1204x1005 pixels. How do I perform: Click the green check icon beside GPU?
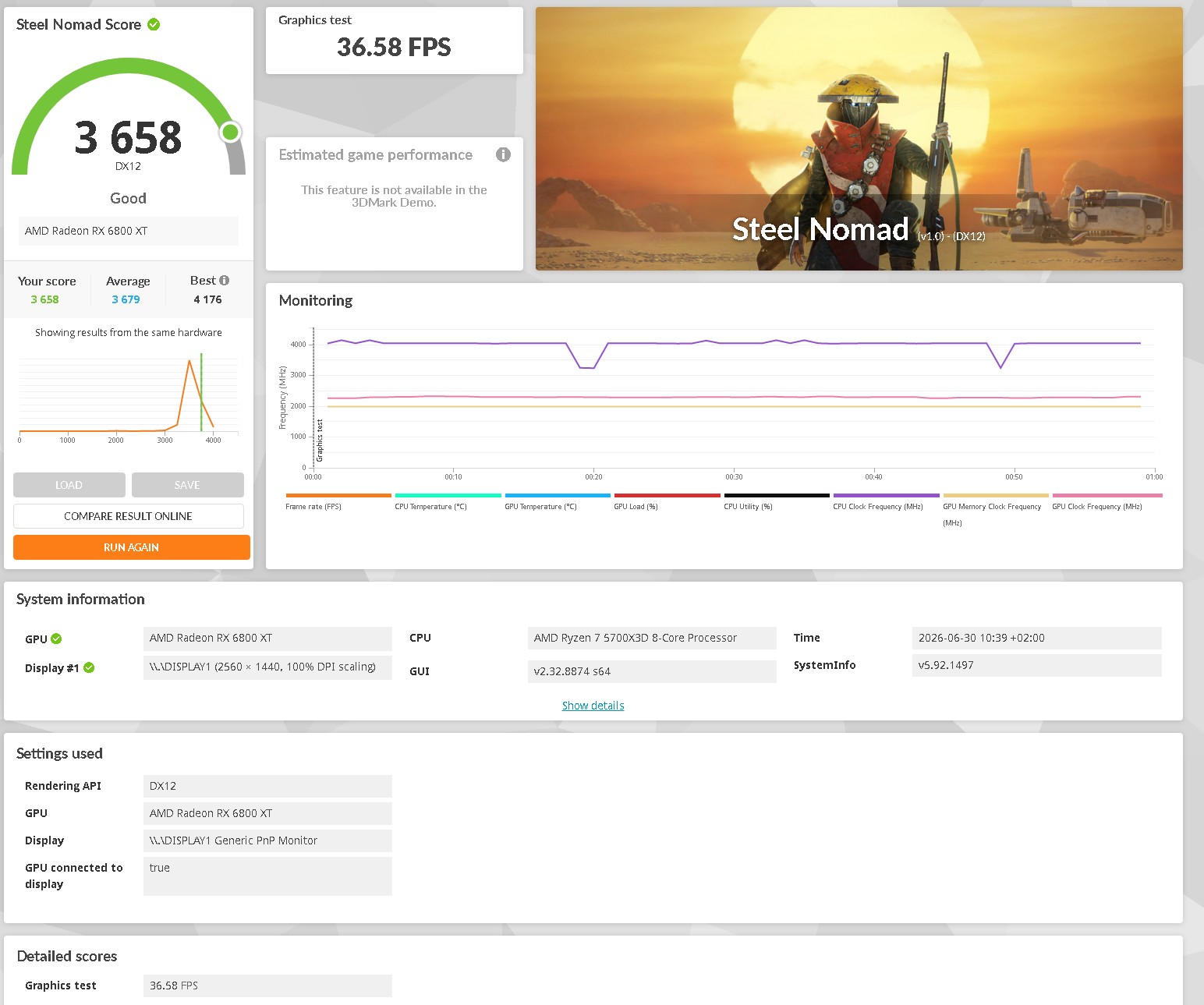tap(56, 639)
